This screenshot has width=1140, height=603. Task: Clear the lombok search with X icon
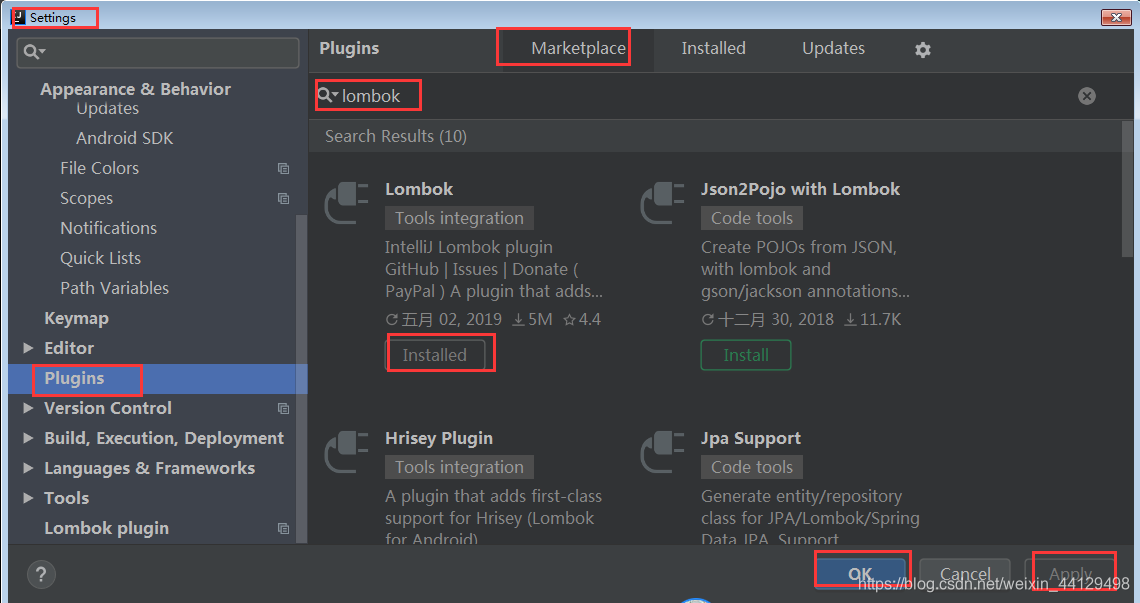click(1087, 96)
